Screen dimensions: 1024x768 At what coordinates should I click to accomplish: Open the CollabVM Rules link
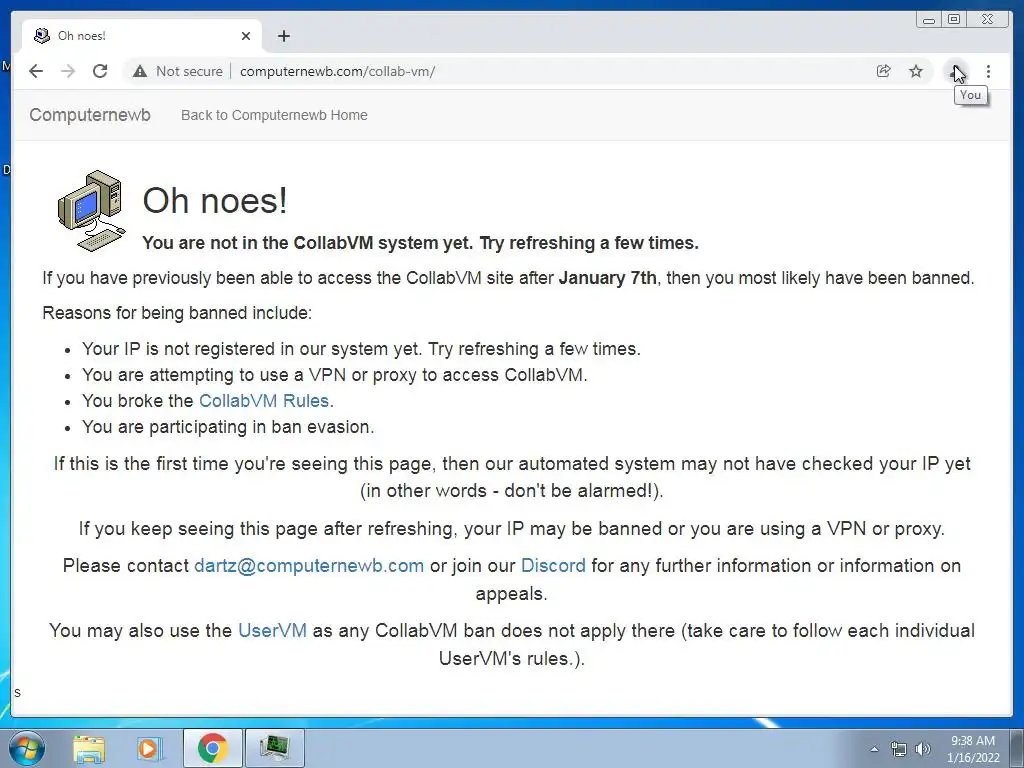coord(264,400)
